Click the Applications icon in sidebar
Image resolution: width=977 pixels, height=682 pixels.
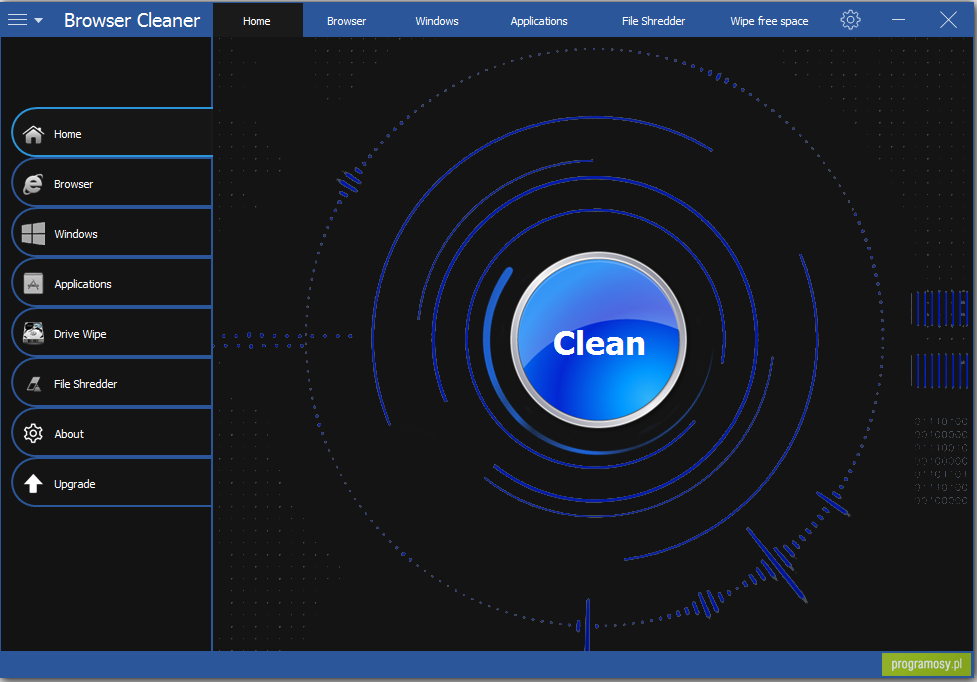[x=34, y=282]
